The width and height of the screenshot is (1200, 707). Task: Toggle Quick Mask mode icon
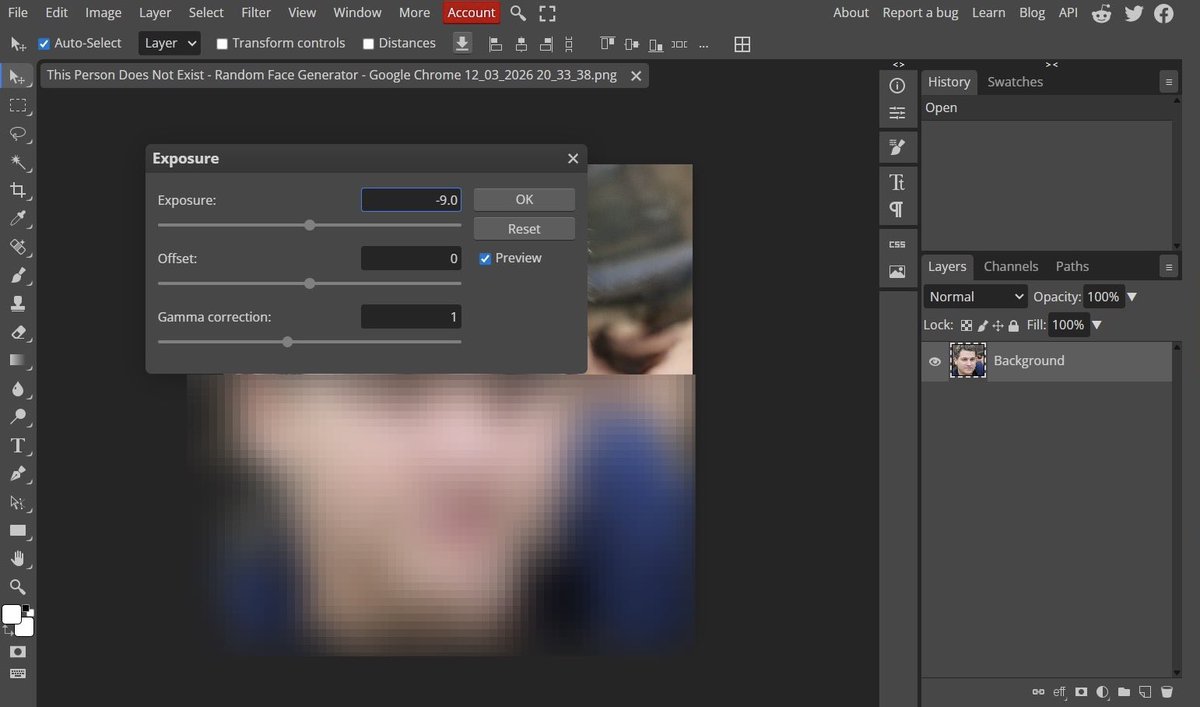pos(18,651)
